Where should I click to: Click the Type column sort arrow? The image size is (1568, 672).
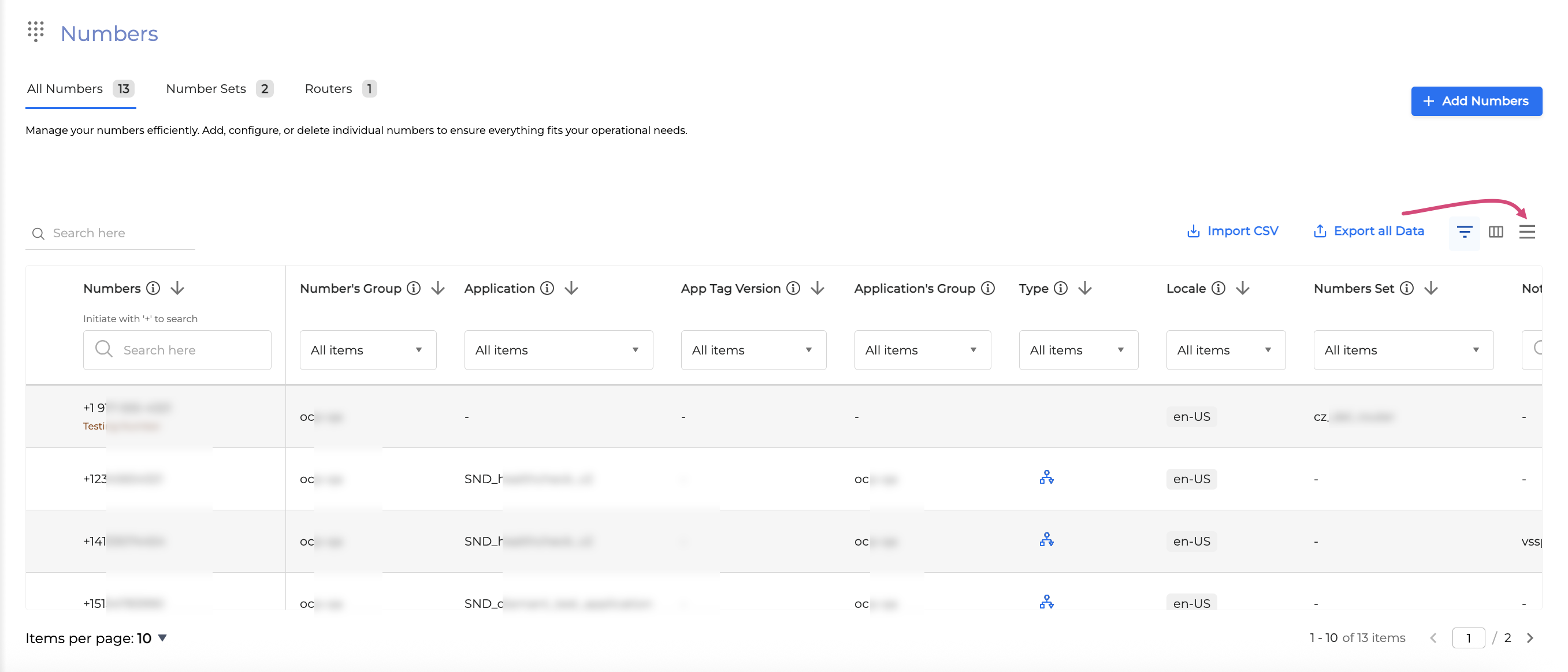pyautogui.click(x=1084, y=288)
